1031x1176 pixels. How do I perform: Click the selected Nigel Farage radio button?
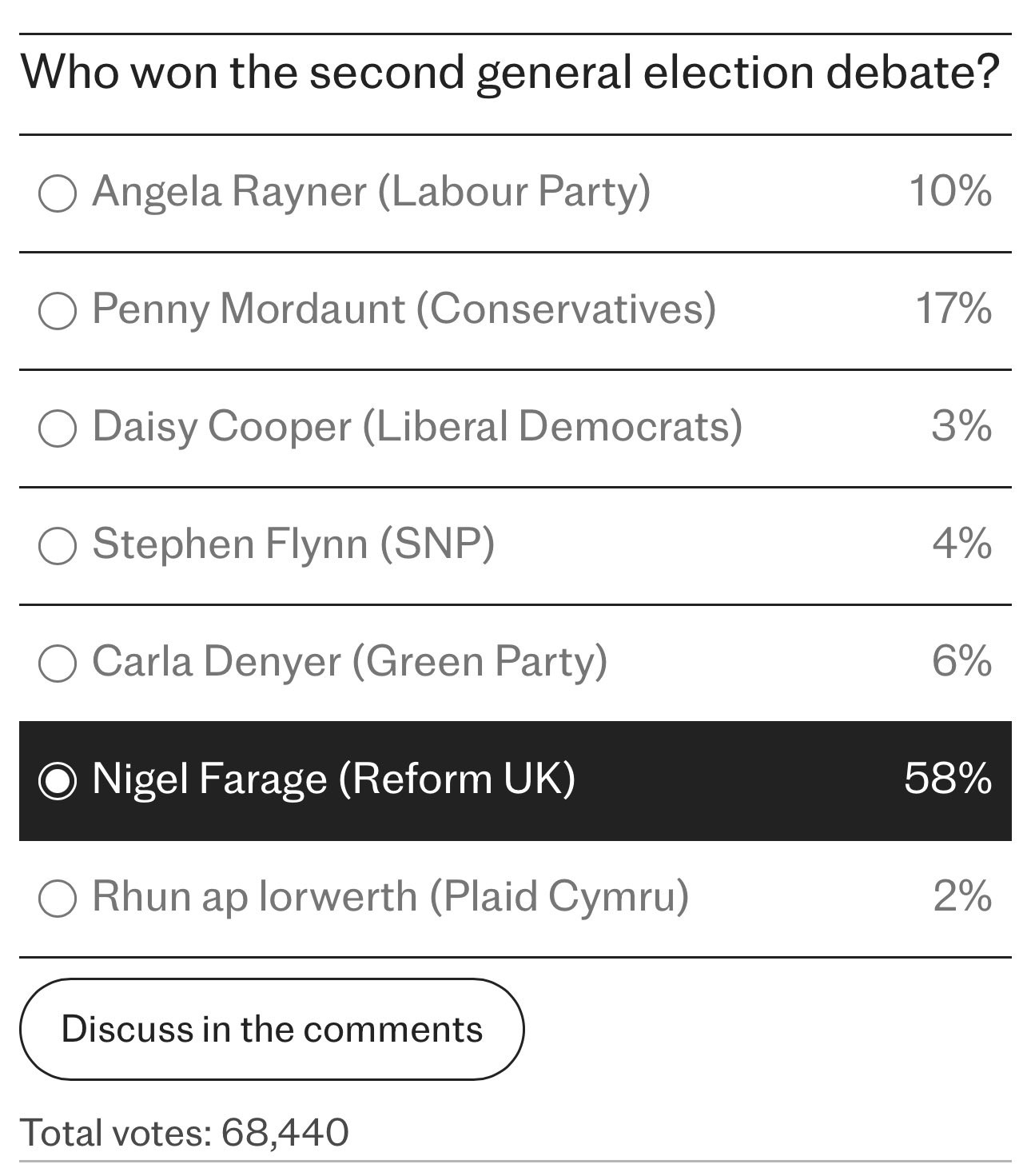click(x=58, y=781)
